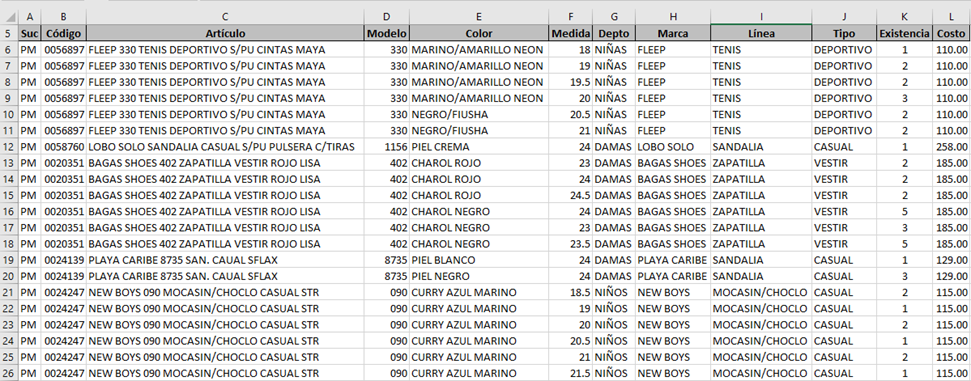
Task: Select row 19 header
Action: coord(9,260)
